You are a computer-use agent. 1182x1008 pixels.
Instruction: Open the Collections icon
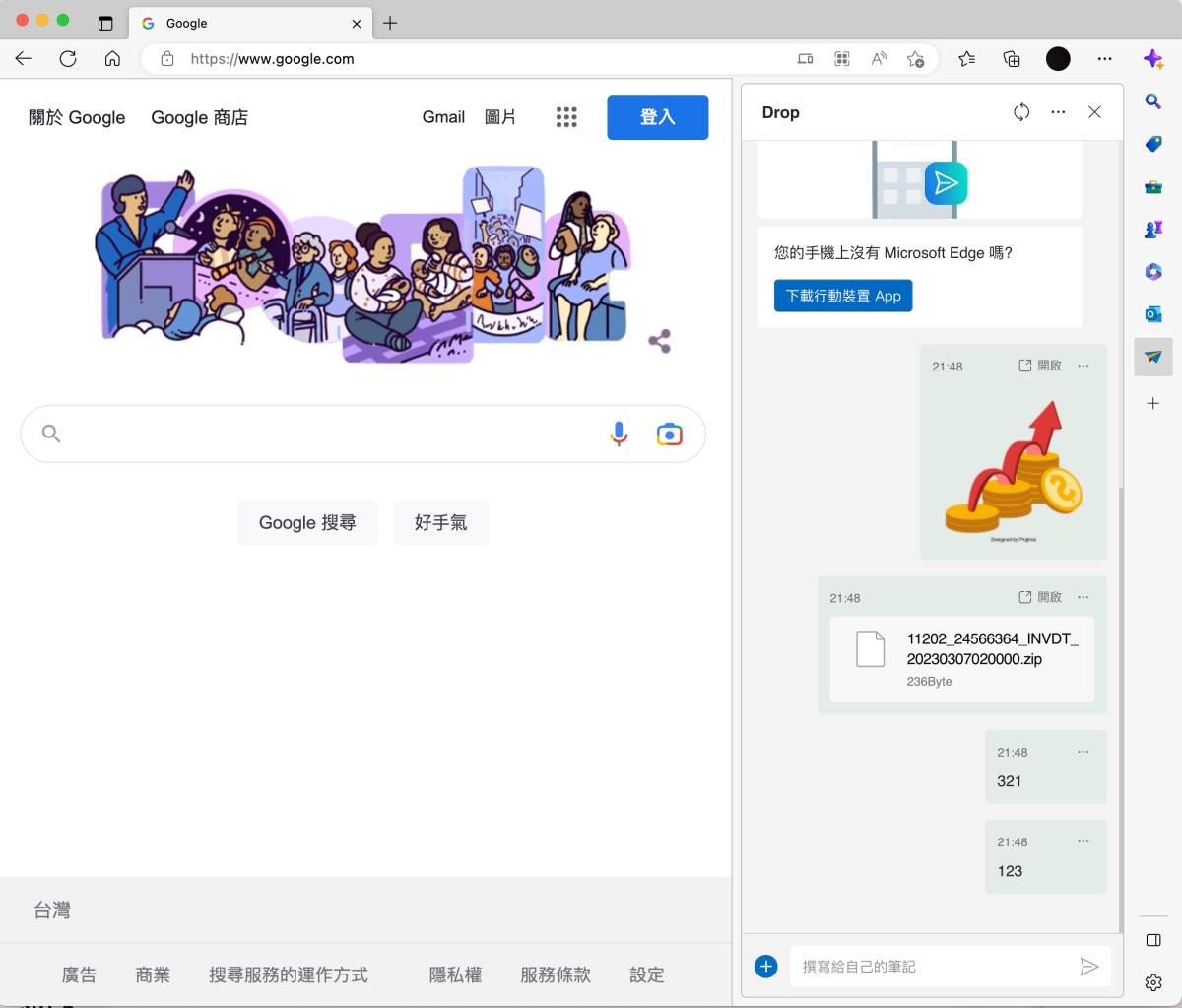pyautogui.click(x=1012, y=59)
